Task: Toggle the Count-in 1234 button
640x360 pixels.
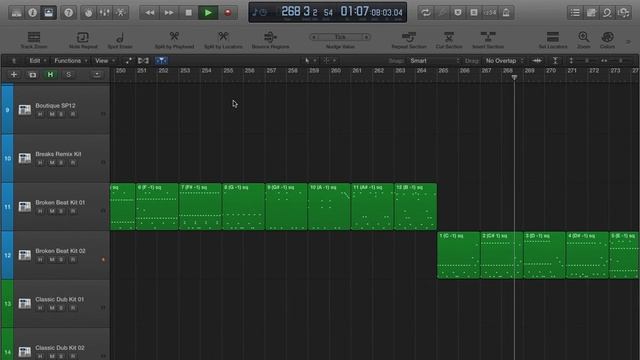Action: (490, 13)
